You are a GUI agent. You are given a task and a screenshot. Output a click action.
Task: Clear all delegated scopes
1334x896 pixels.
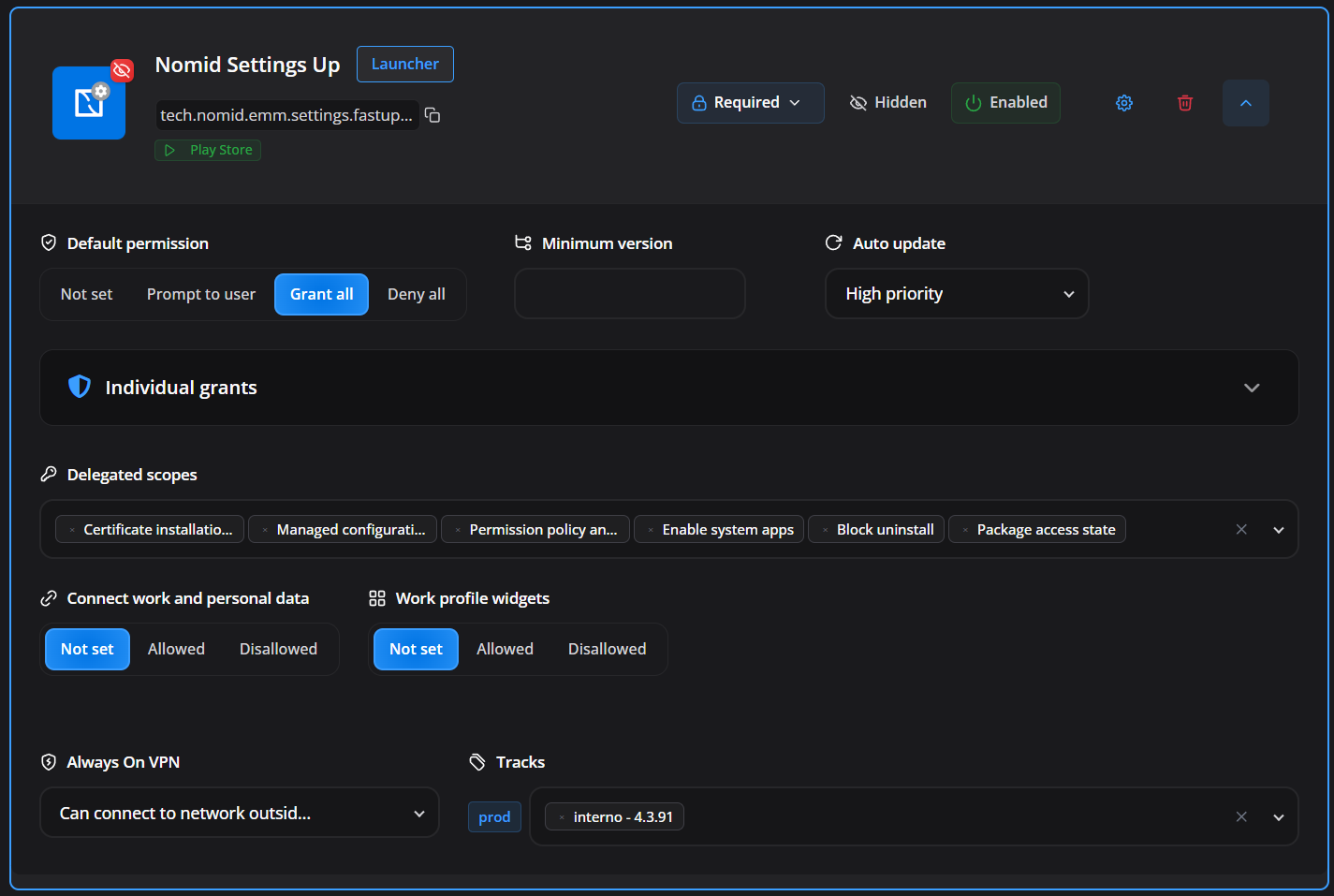click(x=1241, y=530)
